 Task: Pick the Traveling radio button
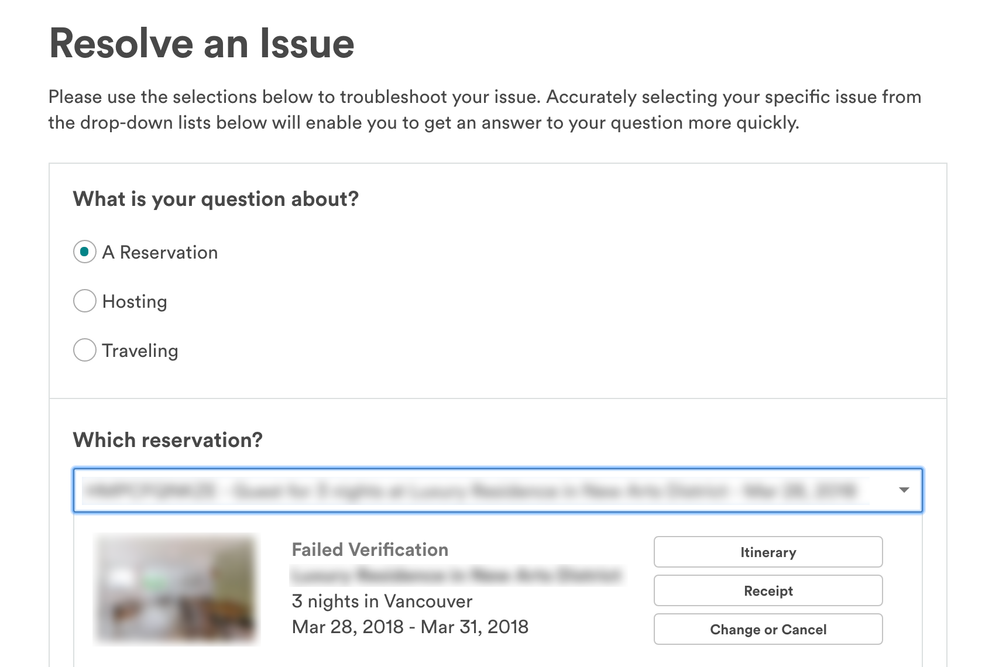[x=85, y=351]
